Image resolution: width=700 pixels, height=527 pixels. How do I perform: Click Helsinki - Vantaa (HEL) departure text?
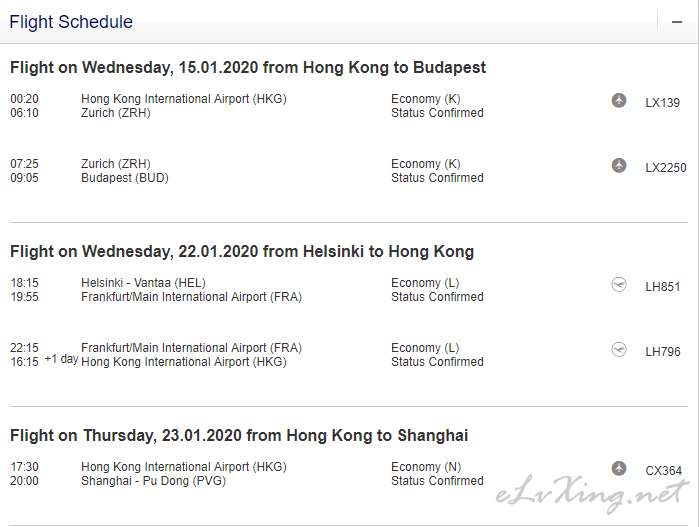(143, 283)
